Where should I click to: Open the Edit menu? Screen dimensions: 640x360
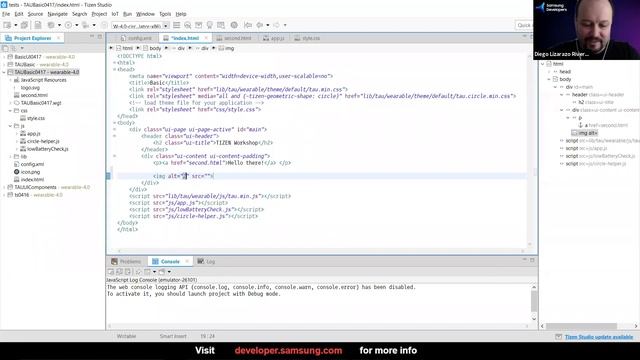tap(19, 14)
